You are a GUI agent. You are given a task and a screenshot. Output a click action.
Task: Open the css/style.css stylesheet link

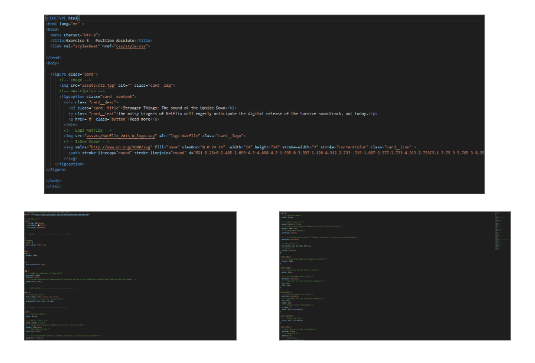point(131,46)
